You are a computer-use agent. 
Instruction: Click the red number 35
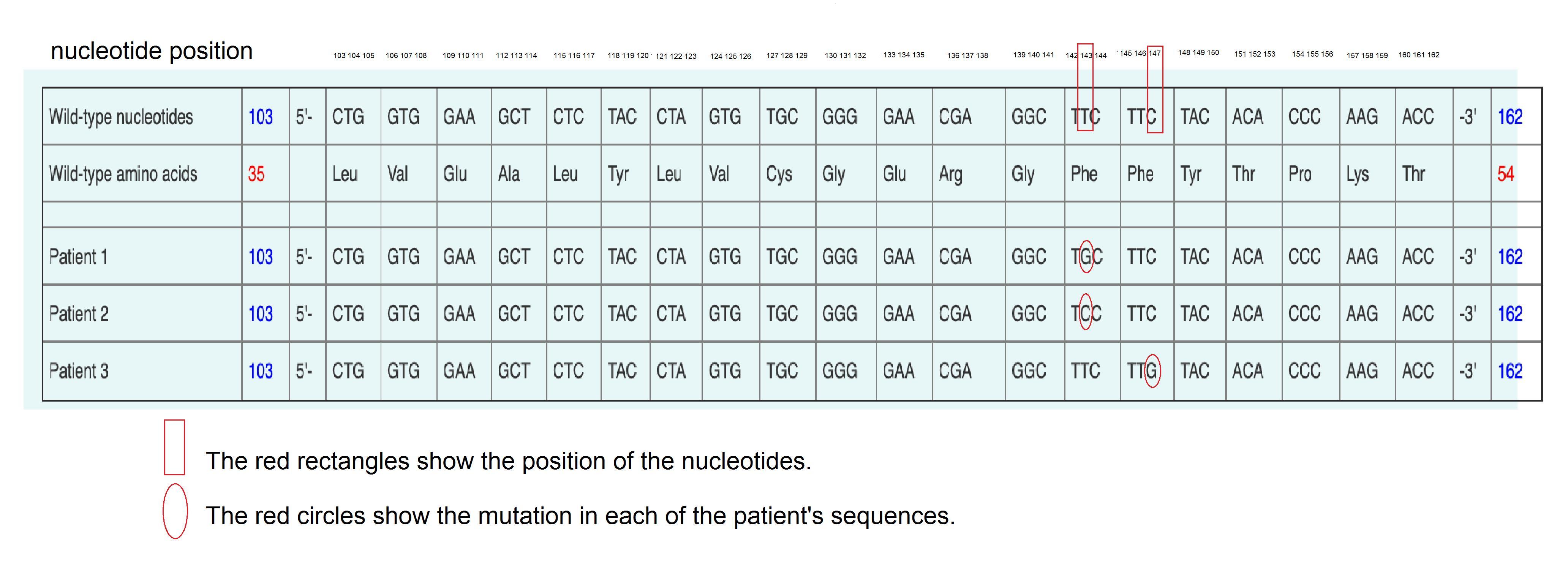click(x=256, y=174)
